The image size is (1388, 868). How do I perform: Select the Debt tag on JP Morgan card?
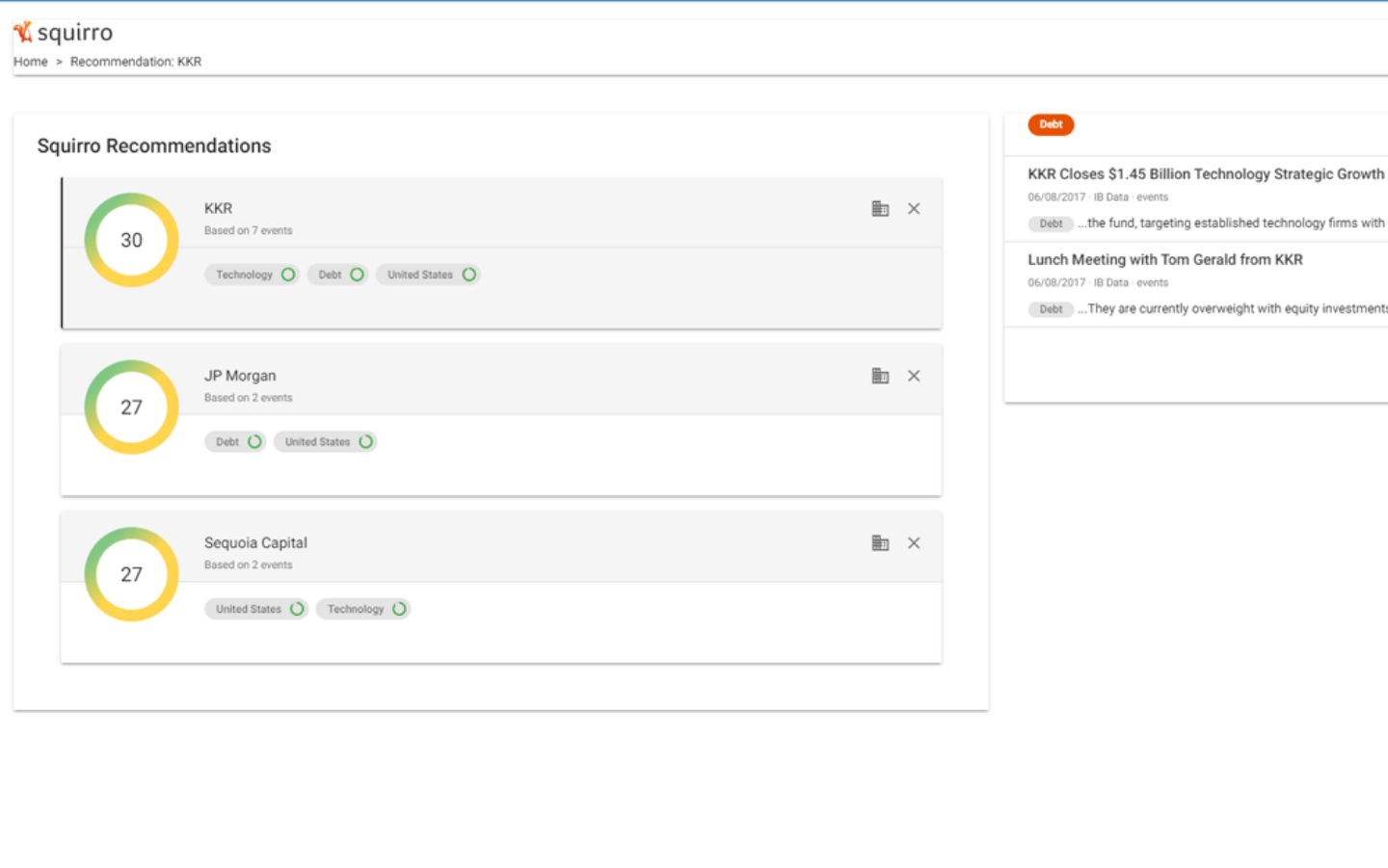tap(235, 442)
